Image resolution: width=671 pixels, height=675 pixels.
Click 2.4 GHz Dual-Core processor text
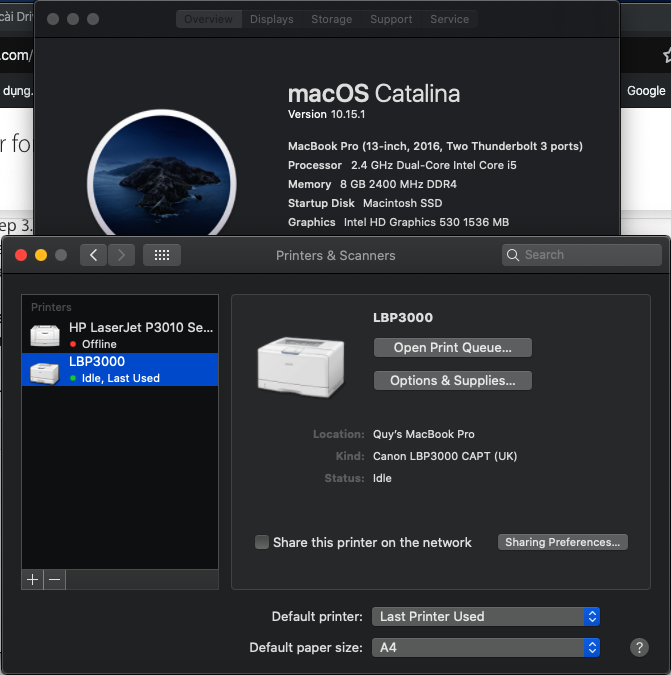pyautogui.click(x=433, y=165)
